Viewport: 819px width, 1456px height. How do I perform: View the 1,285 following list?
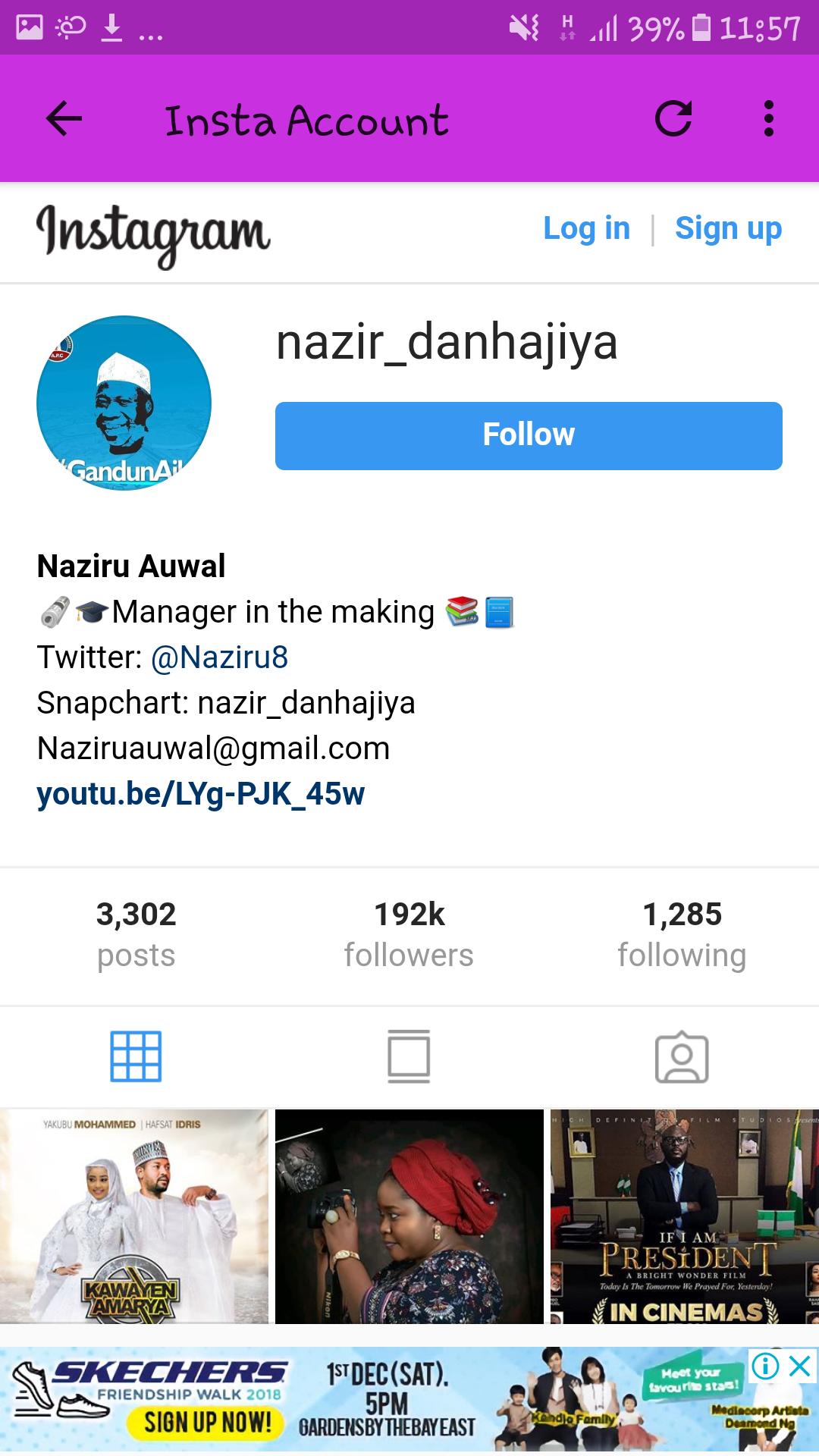pyautogui.click(x=682, y=934)
